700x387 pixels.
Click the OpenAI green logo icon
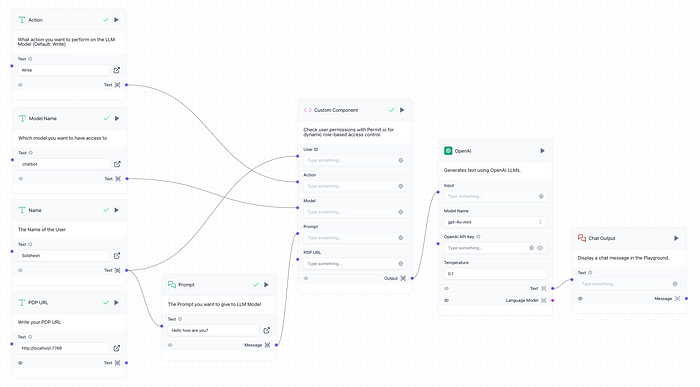click(x=448, y=151)
